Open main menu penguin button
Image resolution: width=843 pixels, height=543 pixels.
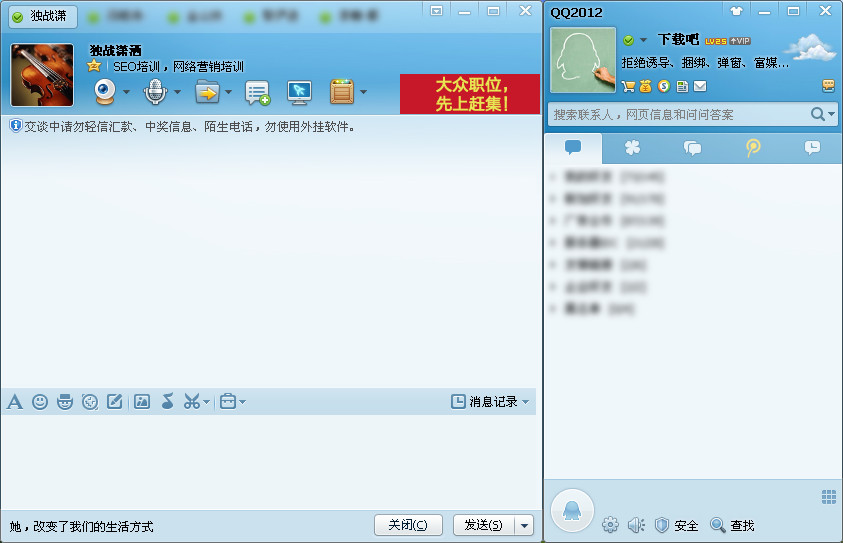point(573,510)
